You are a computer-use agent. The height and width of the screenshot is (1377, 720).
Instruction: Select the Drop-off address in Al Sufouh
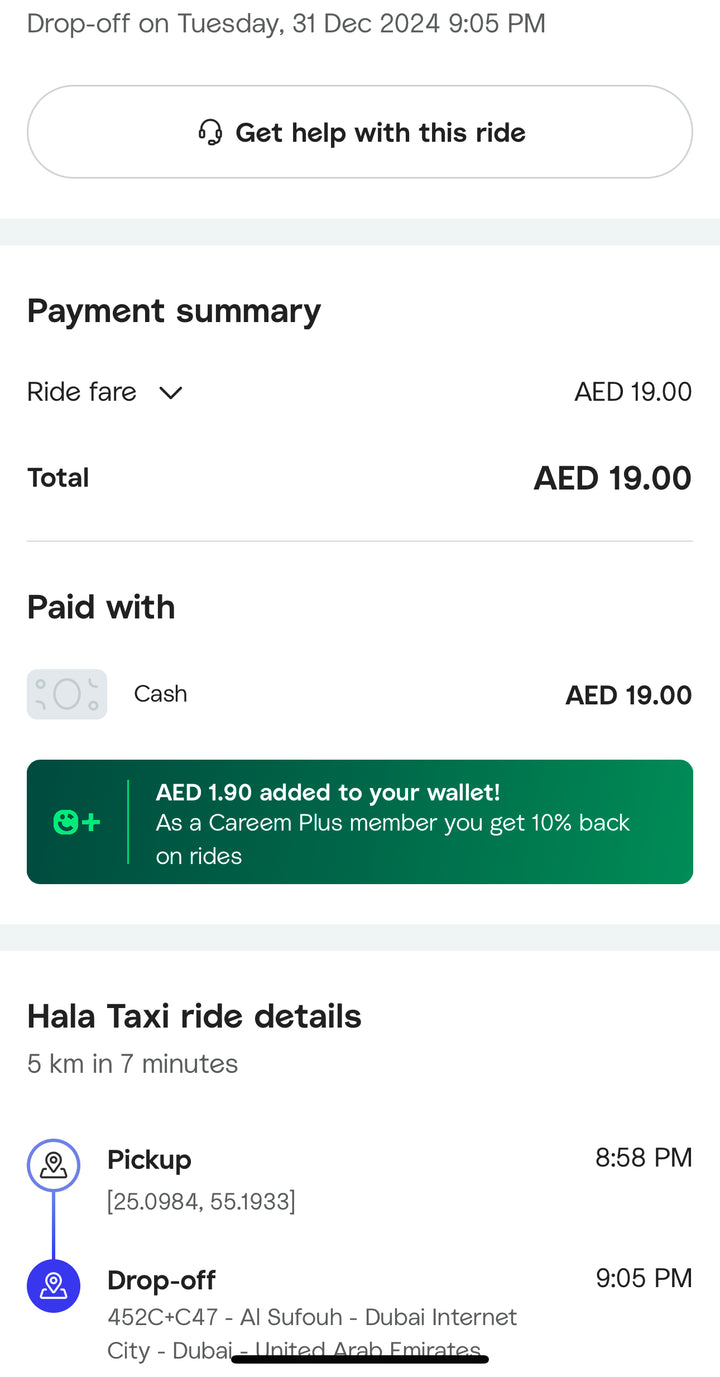(x=312, y=1318)
